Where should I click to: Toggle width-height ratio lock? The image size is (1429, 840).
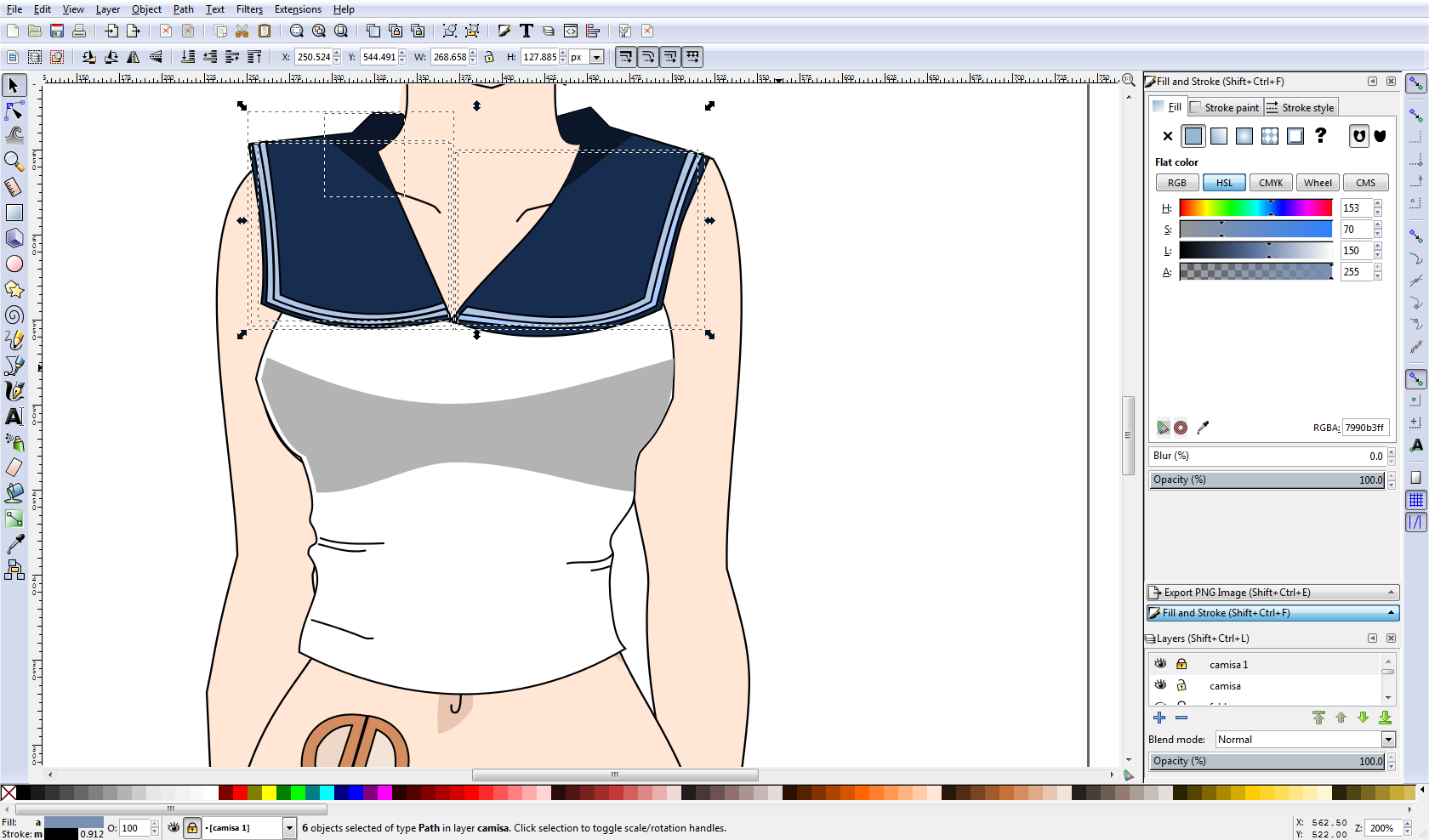pos(489,57)
